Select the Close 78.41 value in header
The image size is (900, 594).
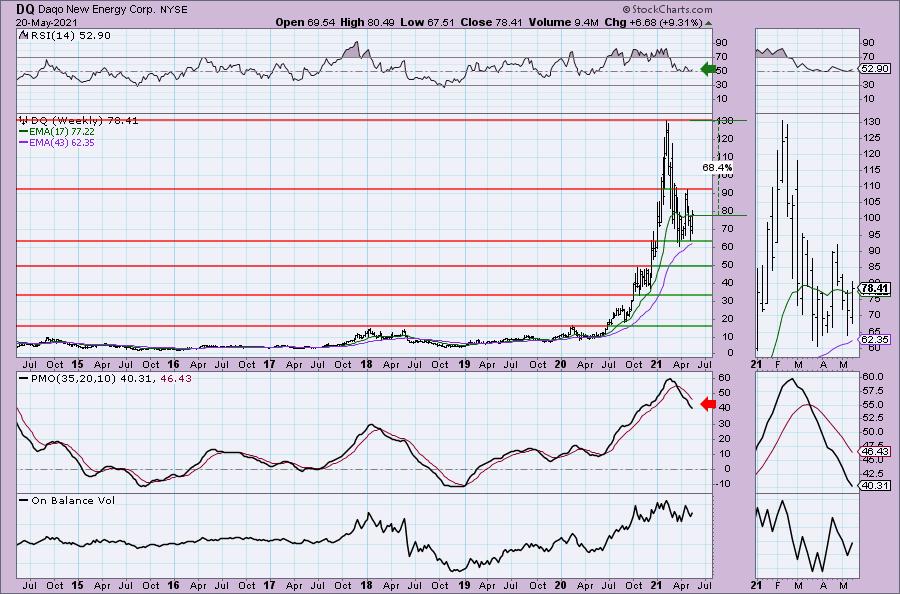[490, 22]
